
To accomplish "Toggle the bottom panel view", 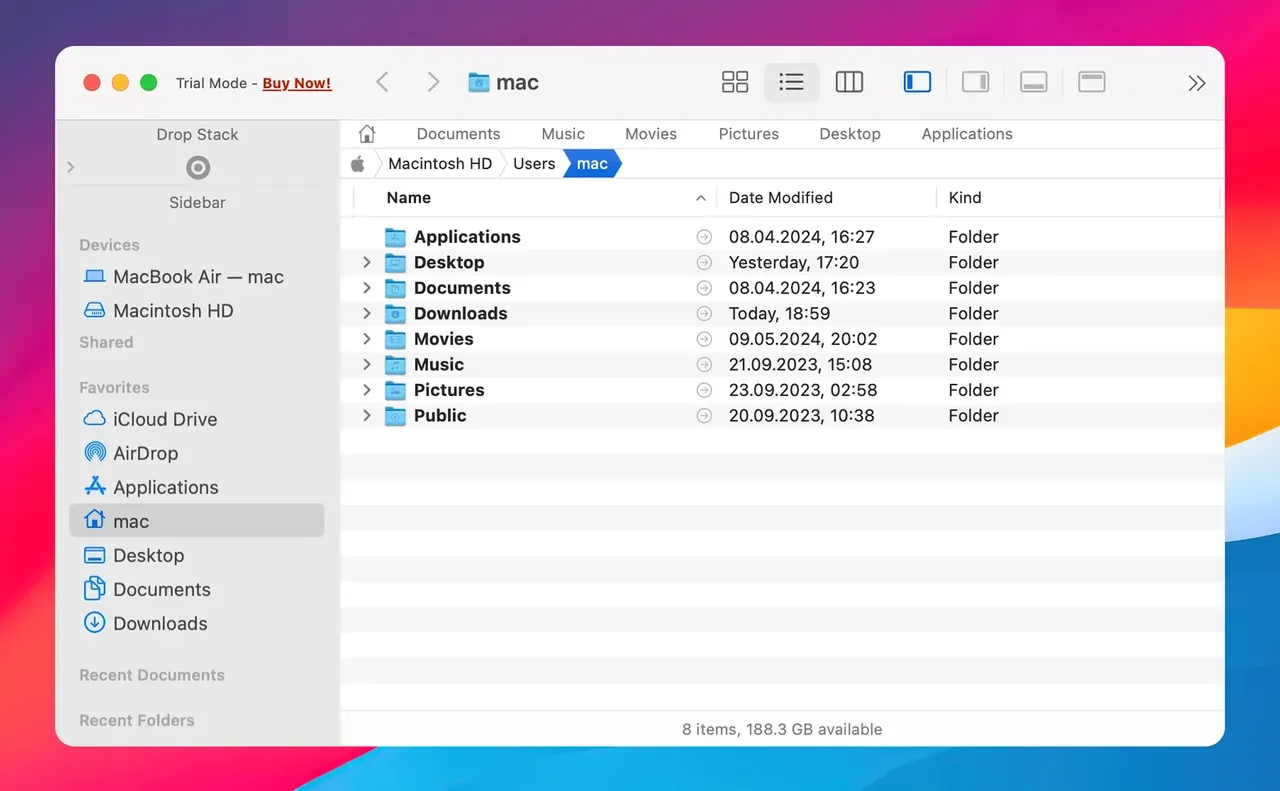I will click(1033, 82).
